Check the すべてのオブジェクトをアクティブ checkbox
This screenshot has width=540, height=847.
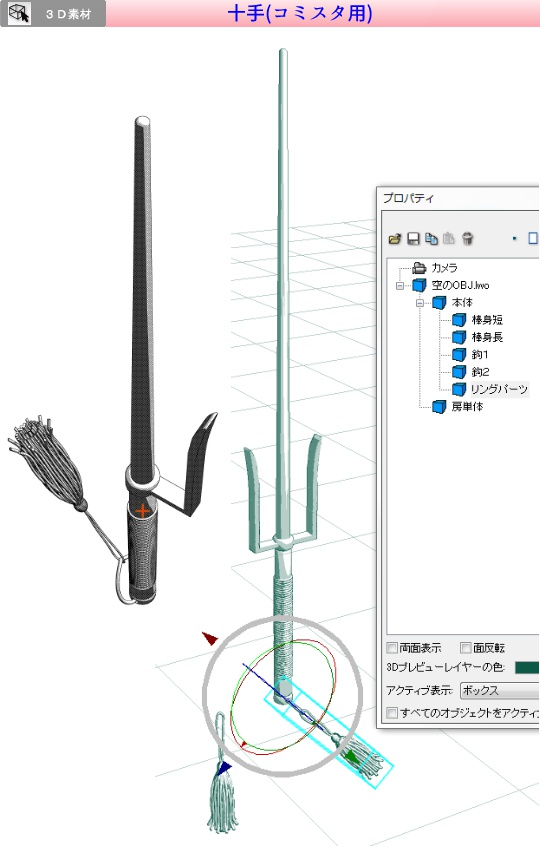pos(392,713)
